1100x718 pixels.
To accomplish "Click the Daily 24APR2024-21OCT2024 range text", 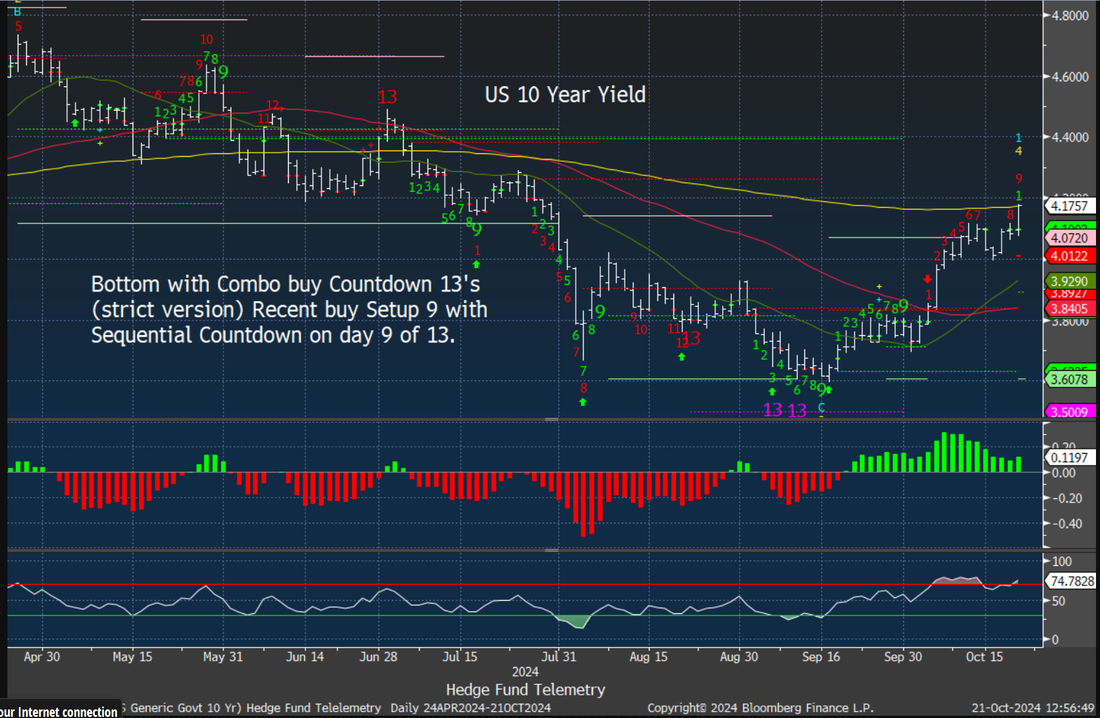I will [471, 708].
